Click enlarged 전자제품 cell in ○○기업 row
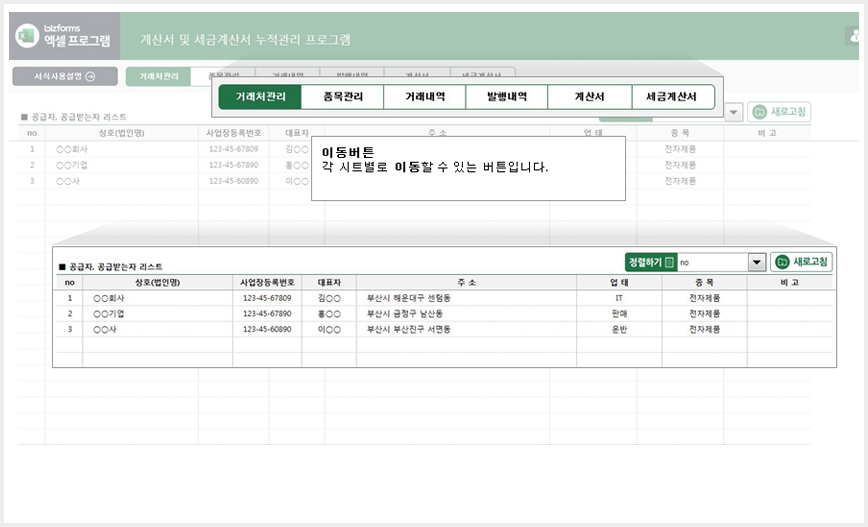This screenshot has height=527, width=868. tap(704, 313)
